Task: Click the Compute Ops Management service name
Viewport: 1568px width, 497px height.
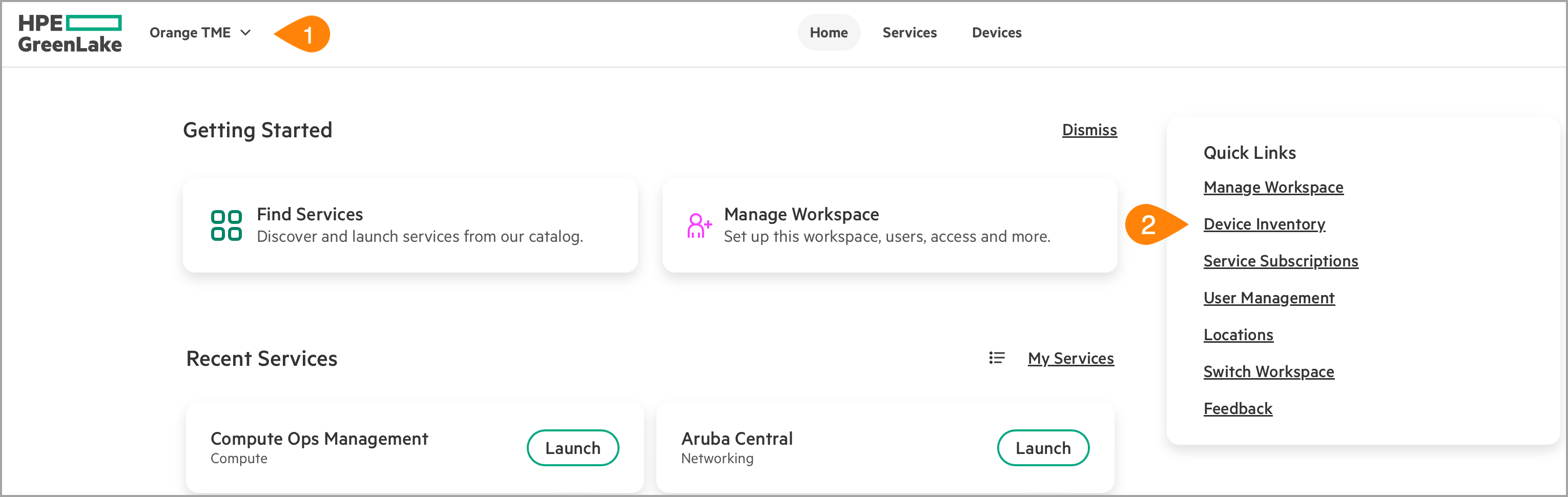Action: coord(319,439)
